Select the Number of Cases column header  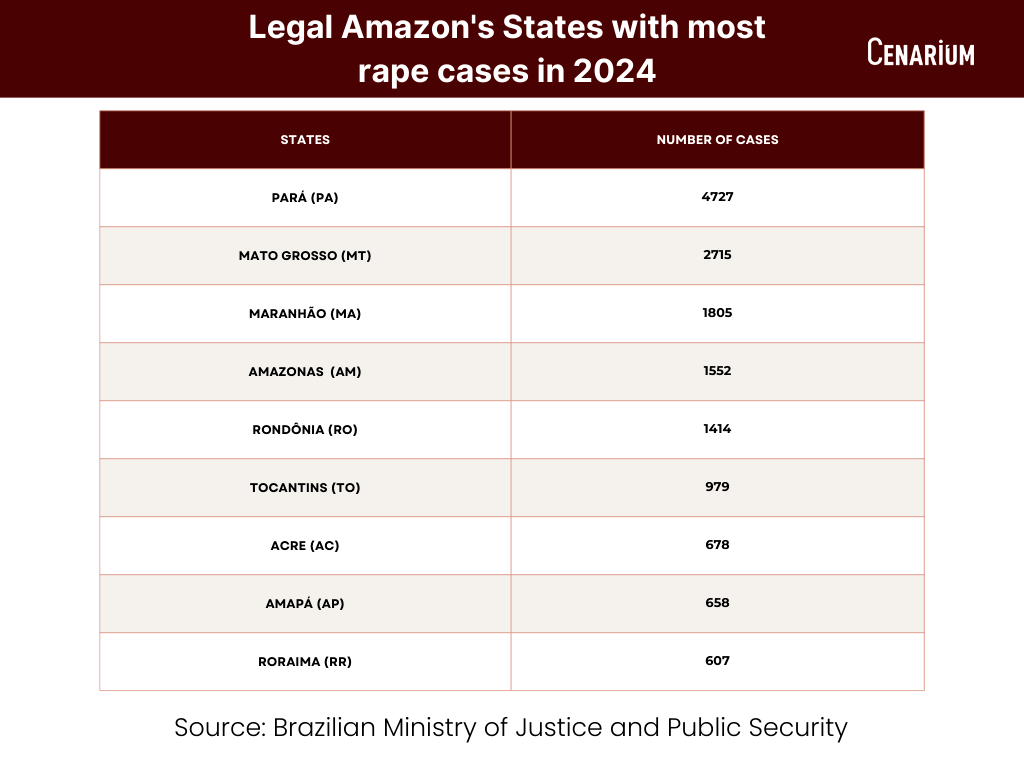717,140
